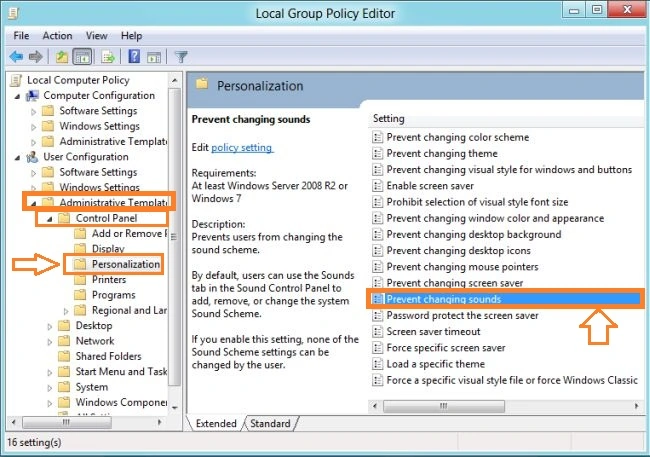The image size is (650, 457).
Task: Select Prevent changing desktop background
Action: 474,234
